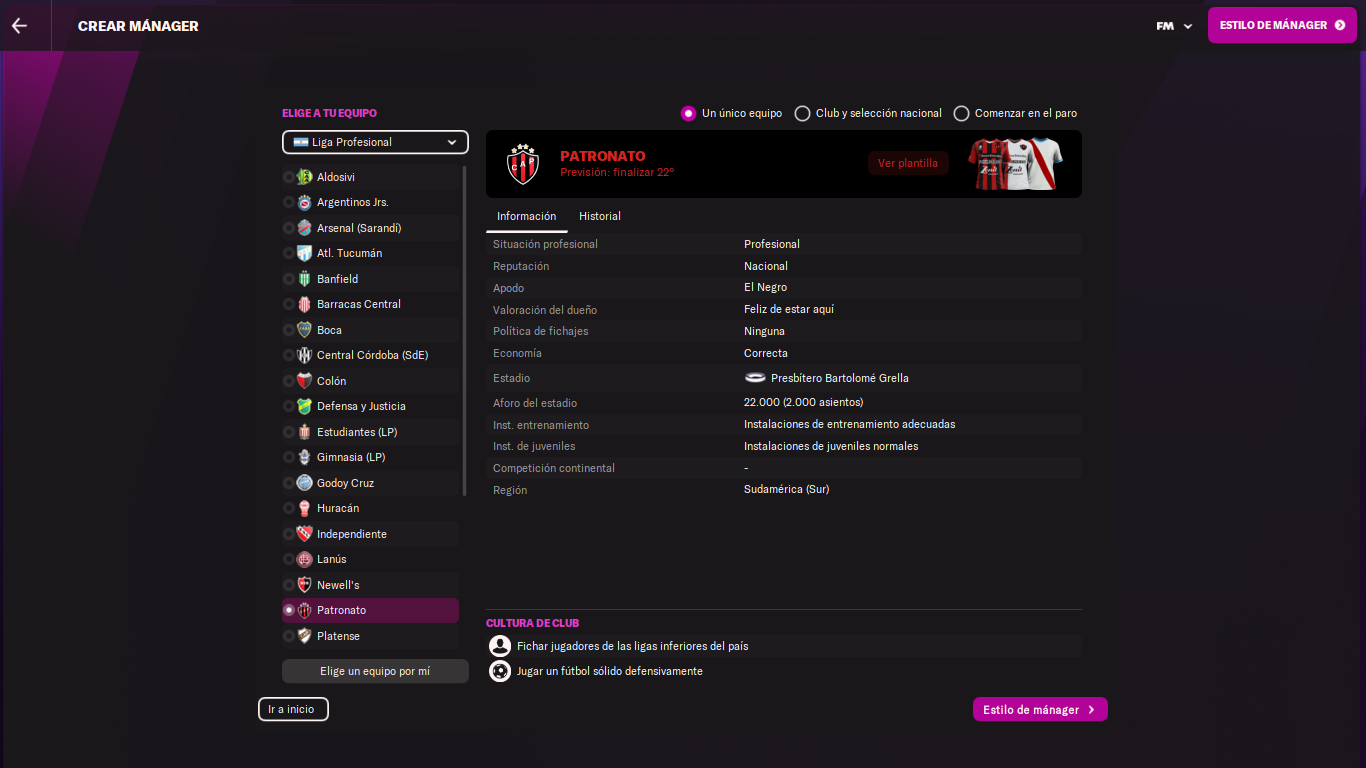Click the Newell's team name
The width and height of the screenshot is (1366, 768).
(338, 585)
